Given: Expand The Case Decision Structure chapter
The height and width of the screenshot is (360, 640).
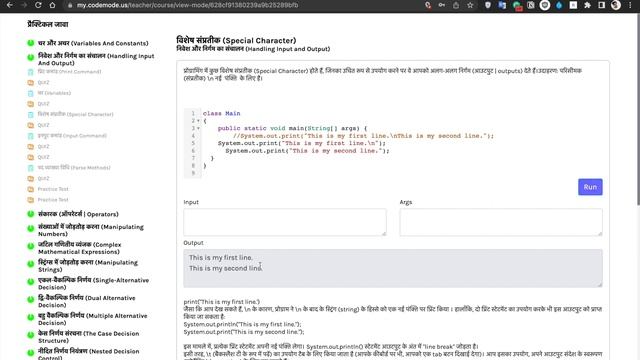Looking at the screenshot, I should point(89,337).
